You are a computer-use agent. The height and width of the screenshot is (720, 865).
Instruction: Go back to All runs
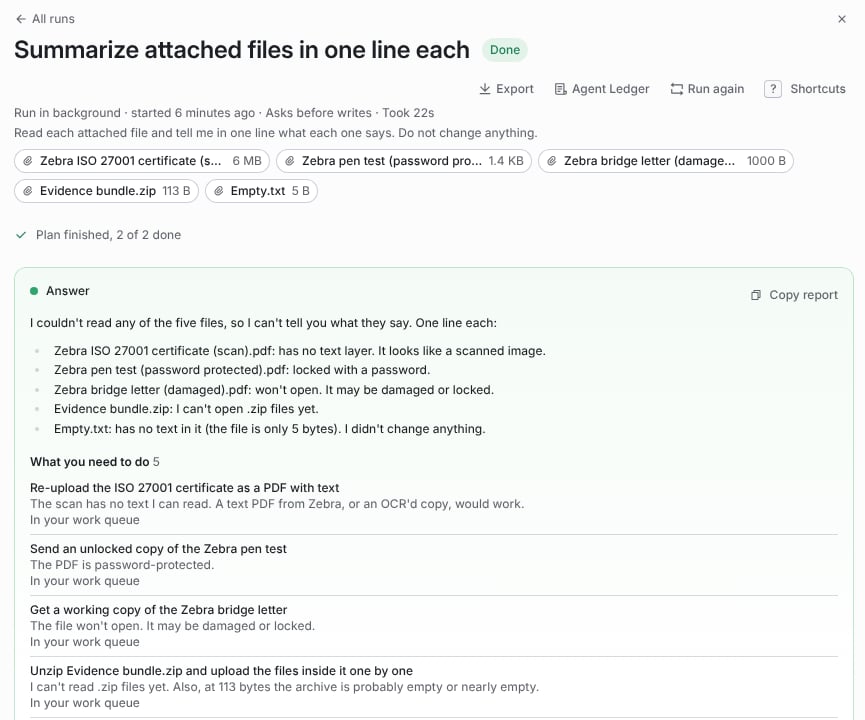coord(45,19)
